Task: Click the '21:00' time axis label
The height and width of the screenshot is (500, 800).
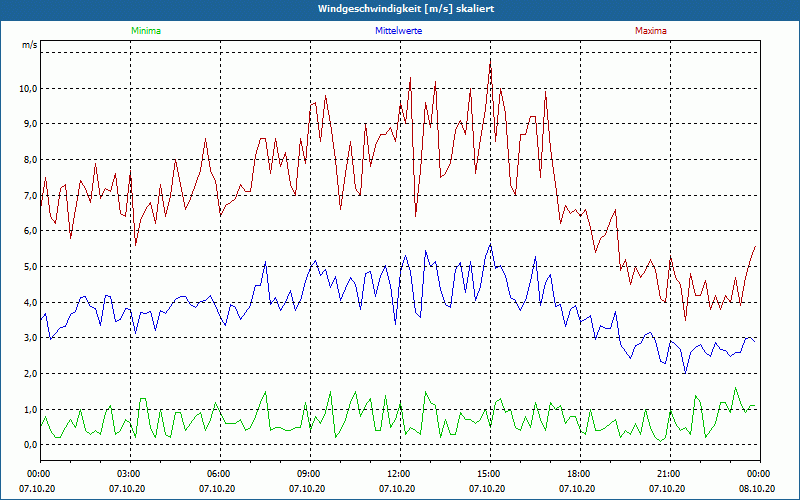Action: pos(667,474)
